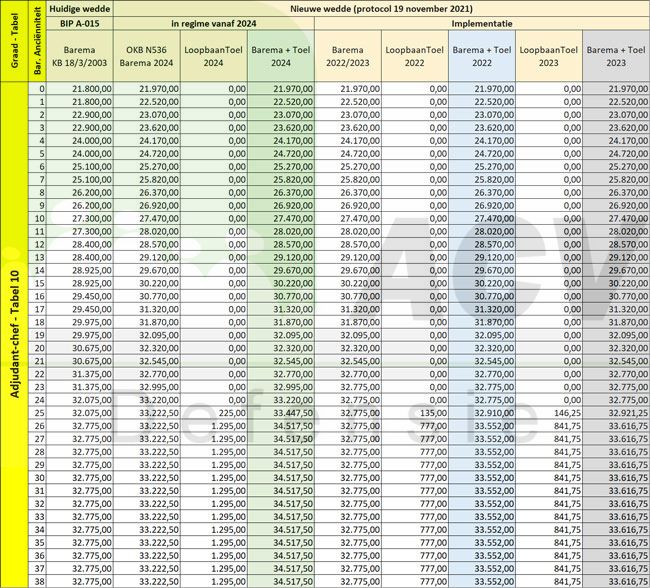
Task: Click the 'Barema + Toel 2022' column header
Action: point(482,56)
